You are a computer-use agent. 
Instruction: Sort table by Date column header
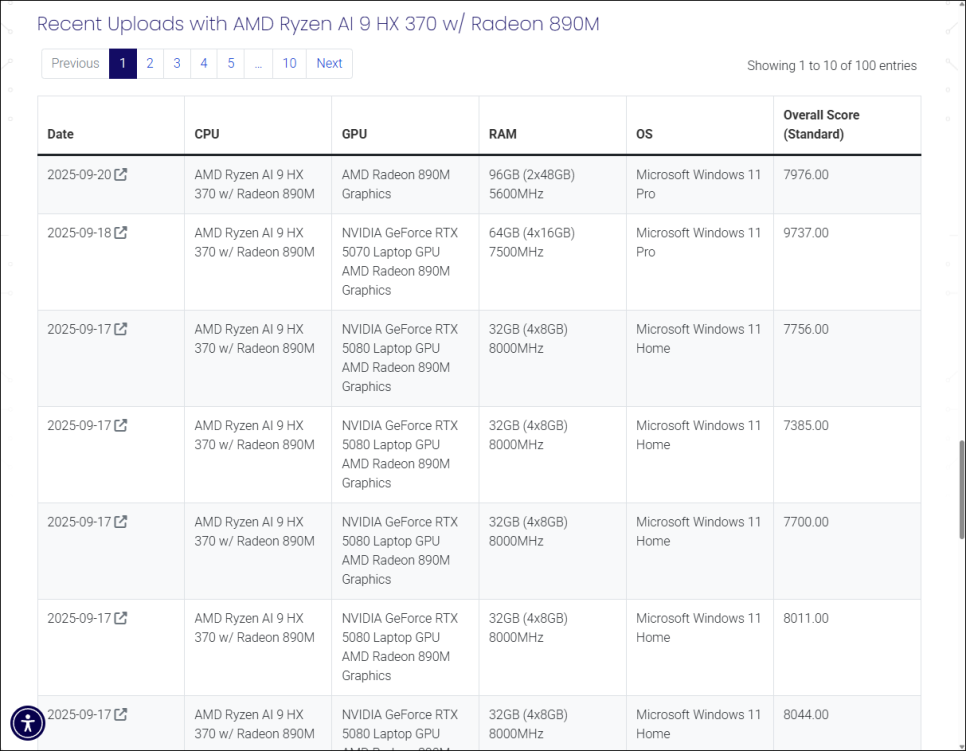pos(61,134)
